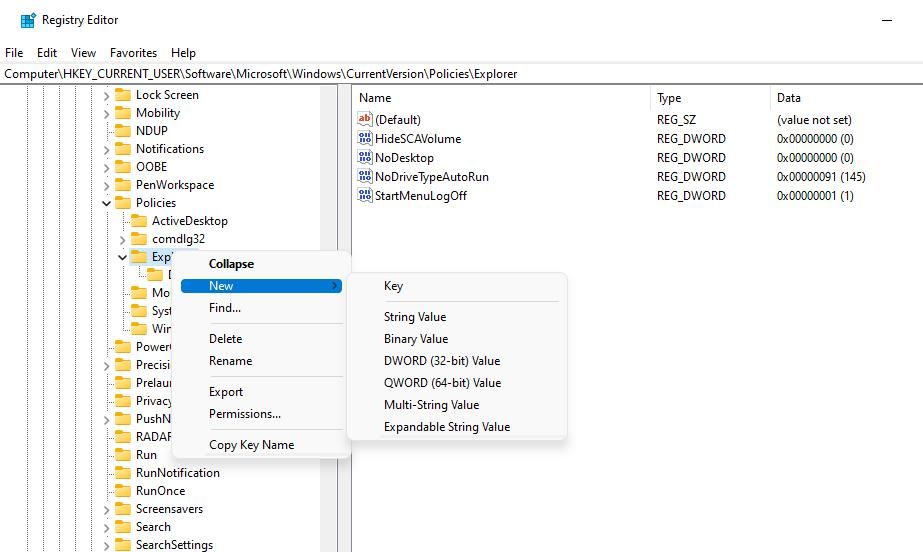Expand the Notifications key

tap(107, 149)
